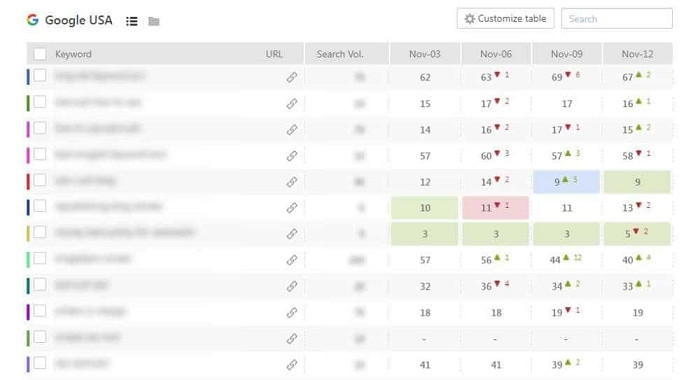700x380 pixels.
Task: Click link icon in row with dashes
Action: (292, 338)
